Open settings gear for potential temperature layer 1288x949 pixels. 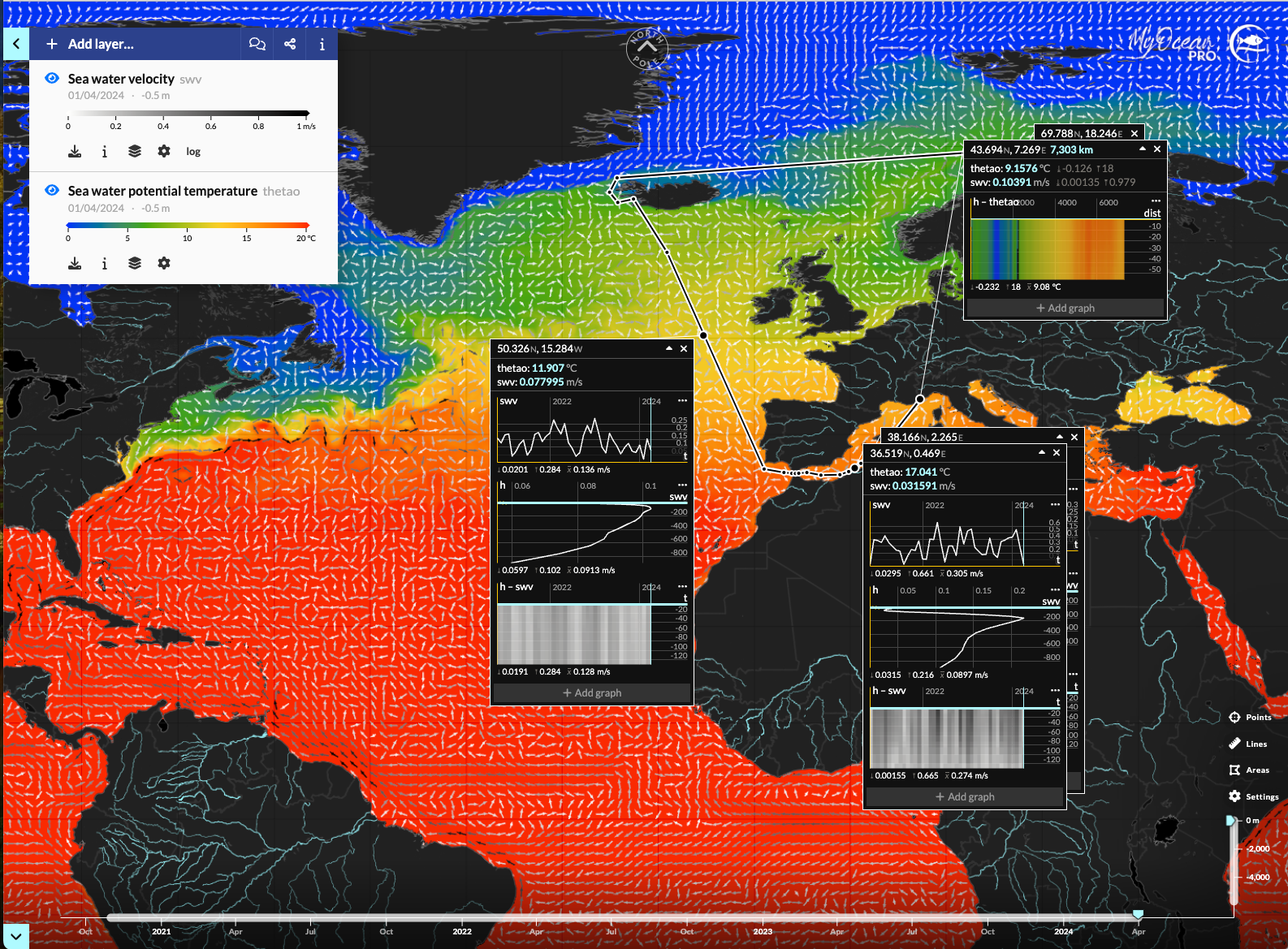click(x=164, y=263)
